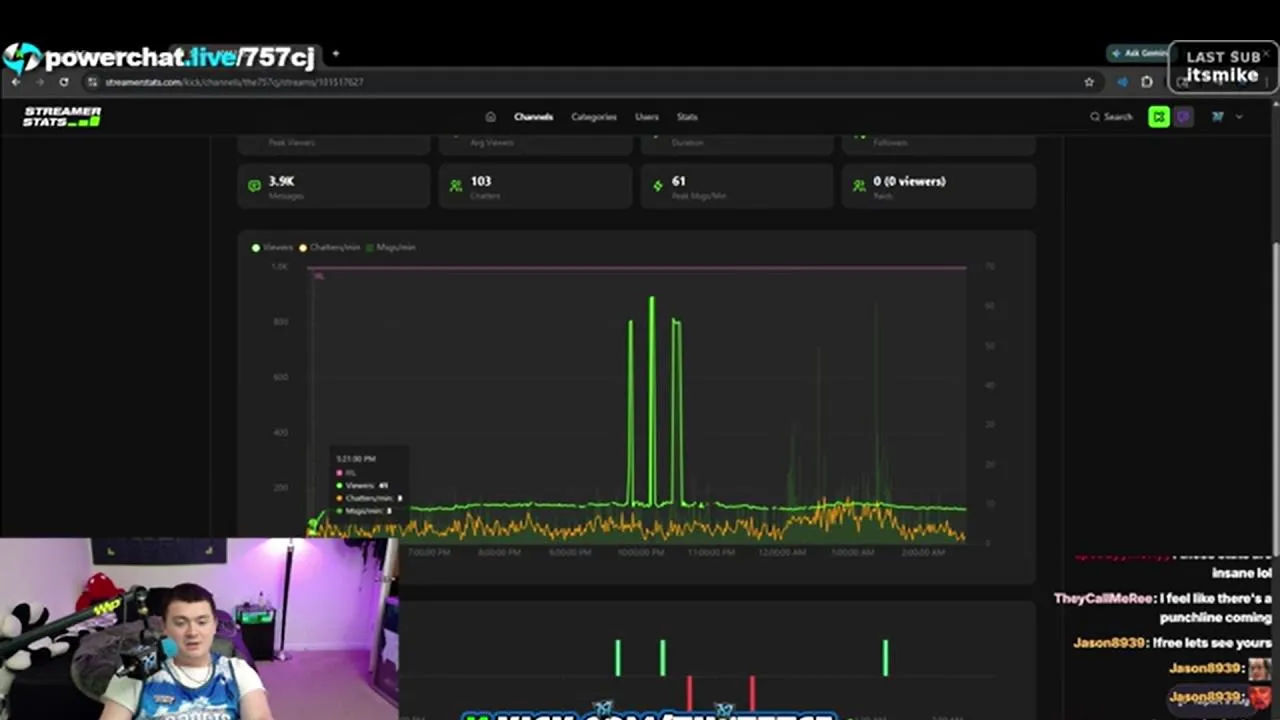Click the Messages speech-bubble icon
The image size is (1280, 720).
click(254, 185)
